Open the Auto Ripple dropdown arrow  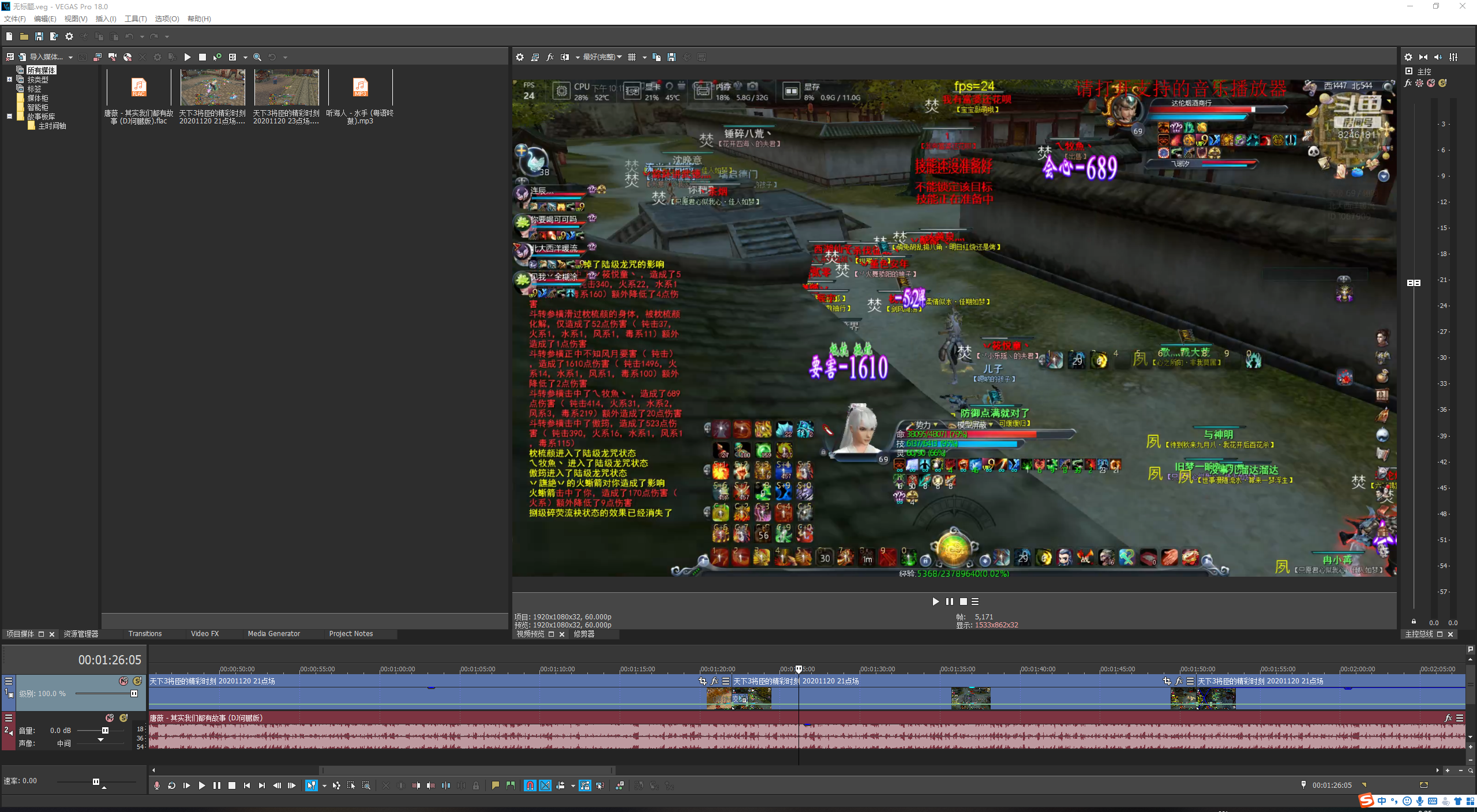tap(573, 785)
